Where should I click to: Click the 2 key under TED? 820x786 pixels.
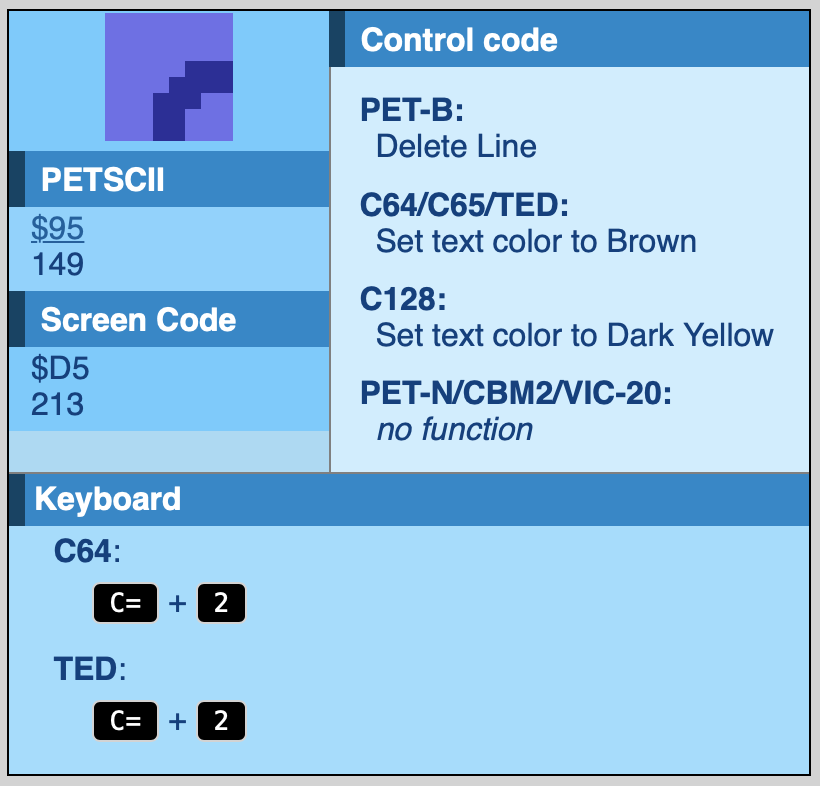(x=221, y=721)
